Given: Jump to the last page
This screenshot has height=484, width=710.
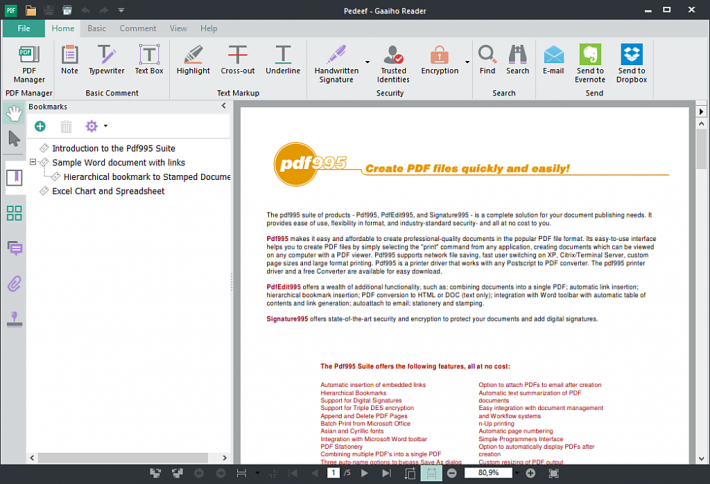Looking at the screenshot, I should coord(386,473).
